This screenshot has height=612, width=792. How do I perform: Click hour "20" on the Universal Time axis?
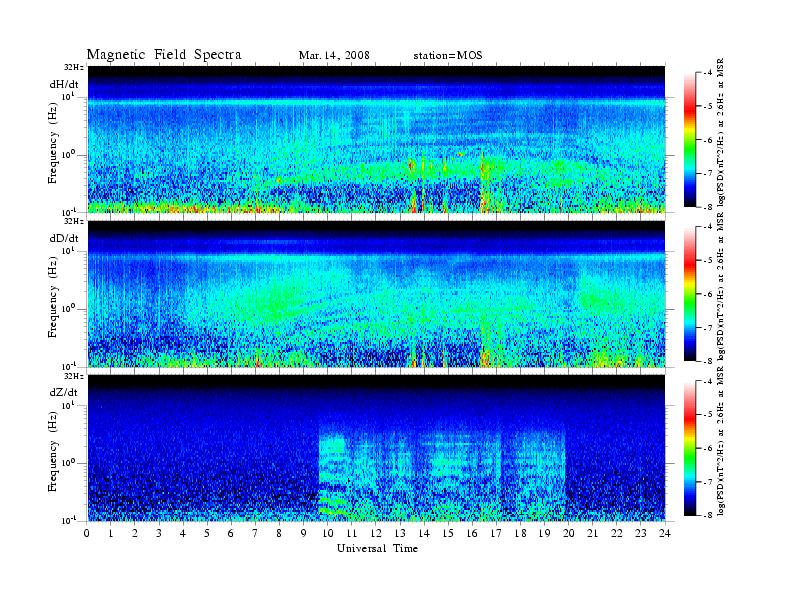(x=569, y=533)
